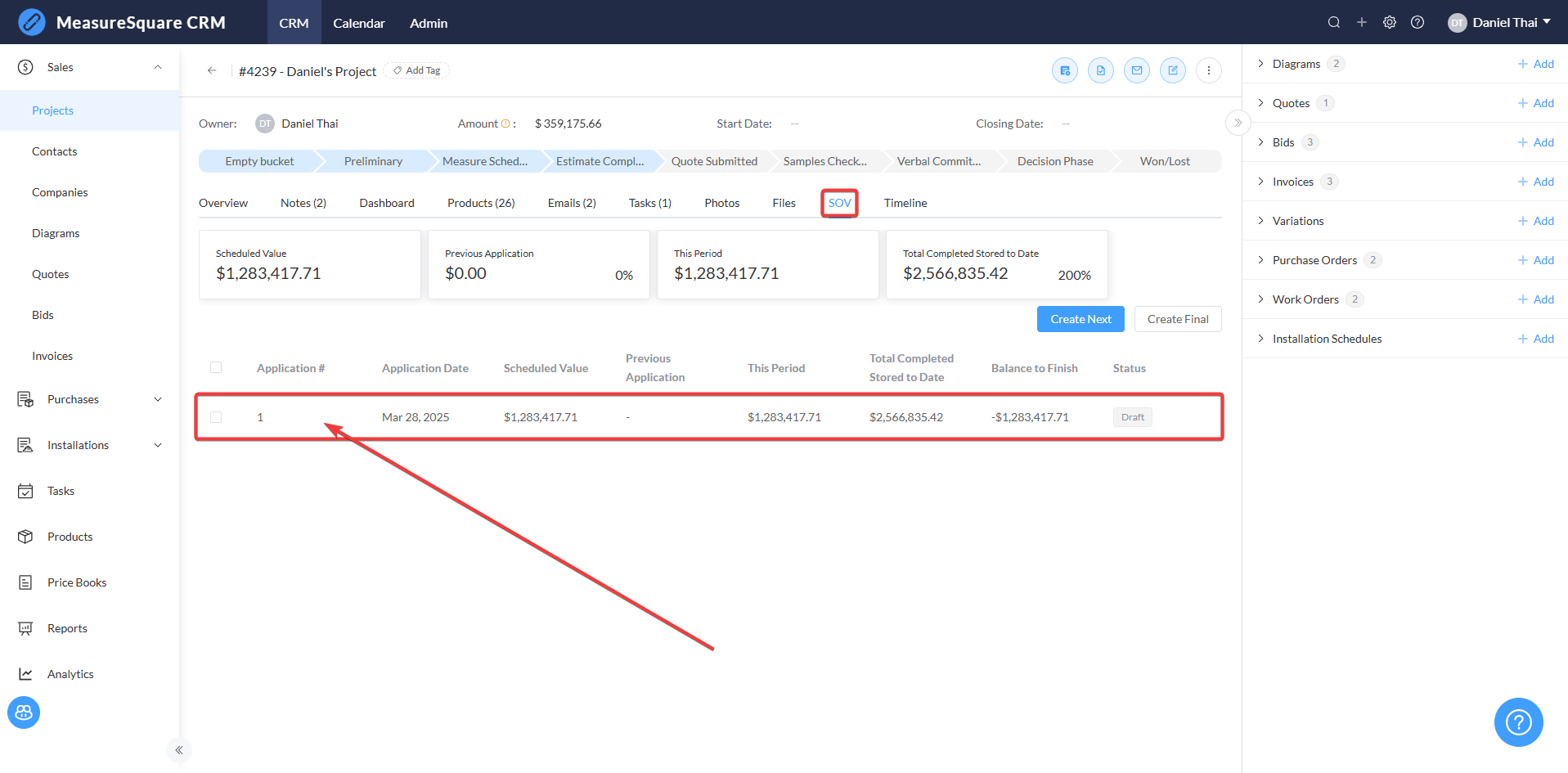Expand the Quotes panel section
Viewport: 1568px width, 773px height.
(x=1260, y=103)
